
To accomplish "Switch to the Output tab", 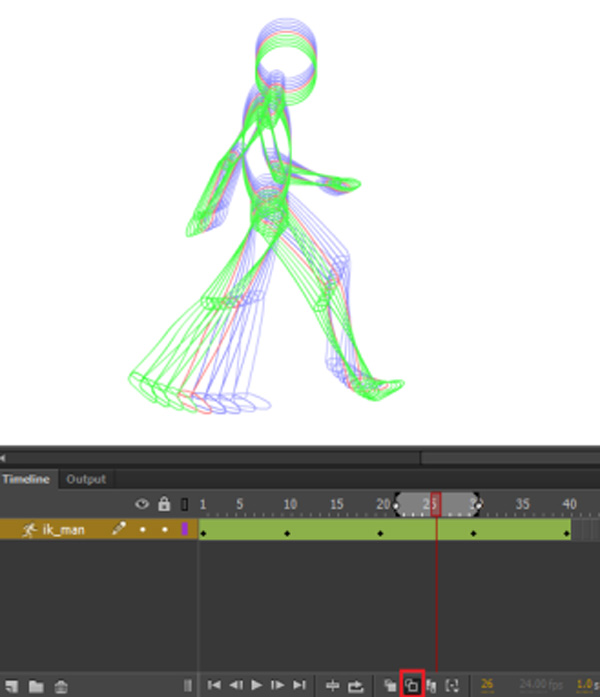I will coord(86,479).
